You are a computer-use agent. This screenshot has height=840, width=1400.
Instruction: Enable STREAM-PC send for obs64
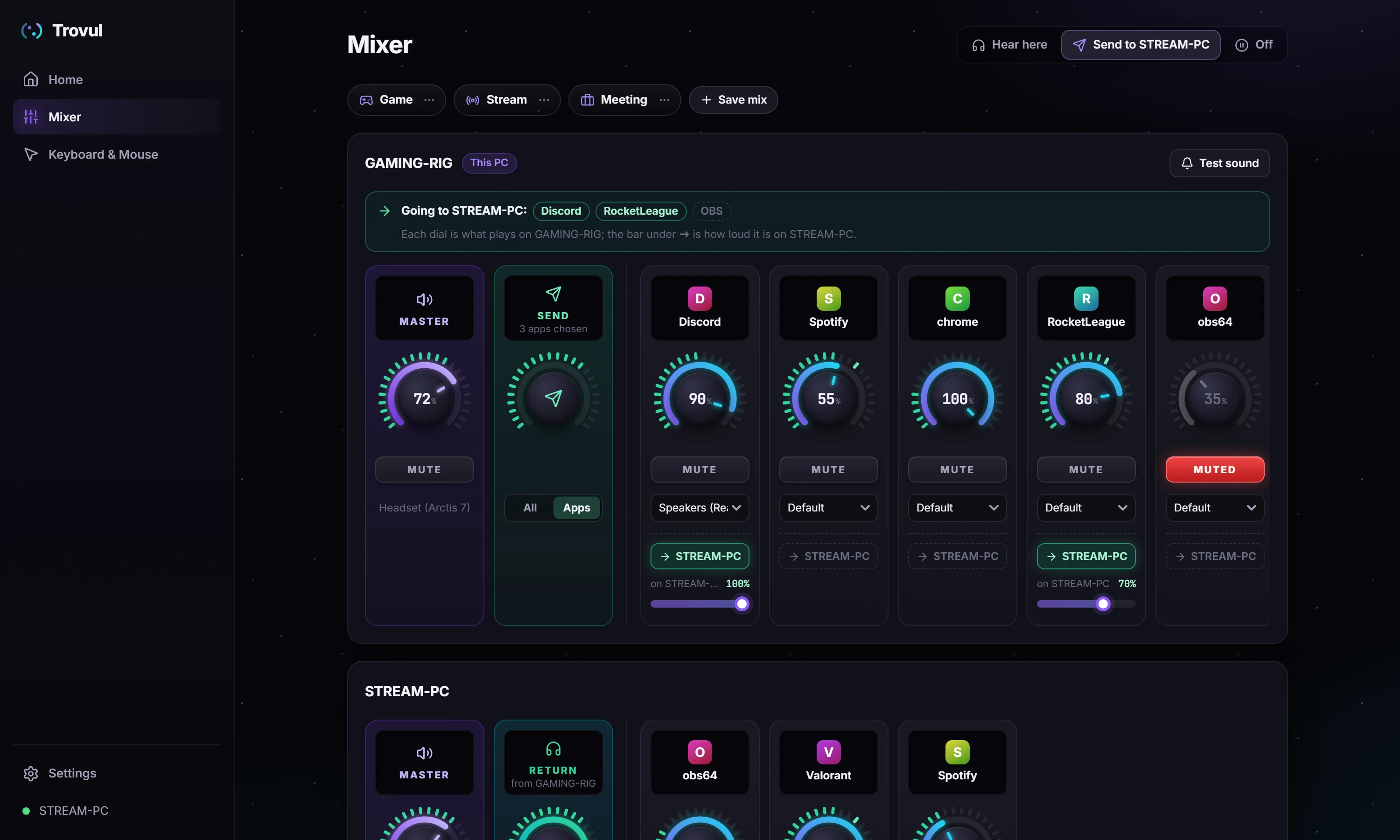1214,556
